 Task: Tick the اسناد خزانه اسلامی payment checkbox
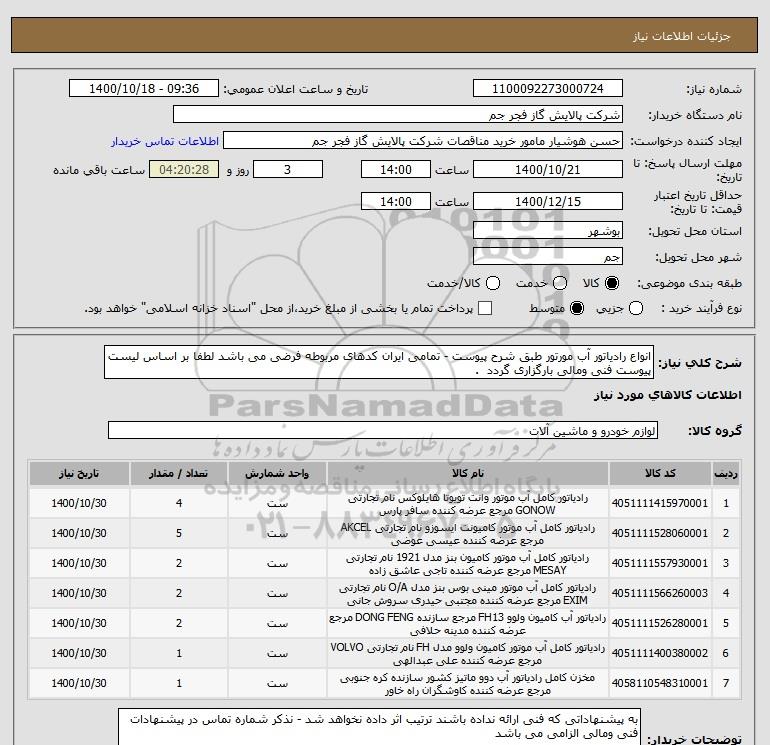point(485,308)
